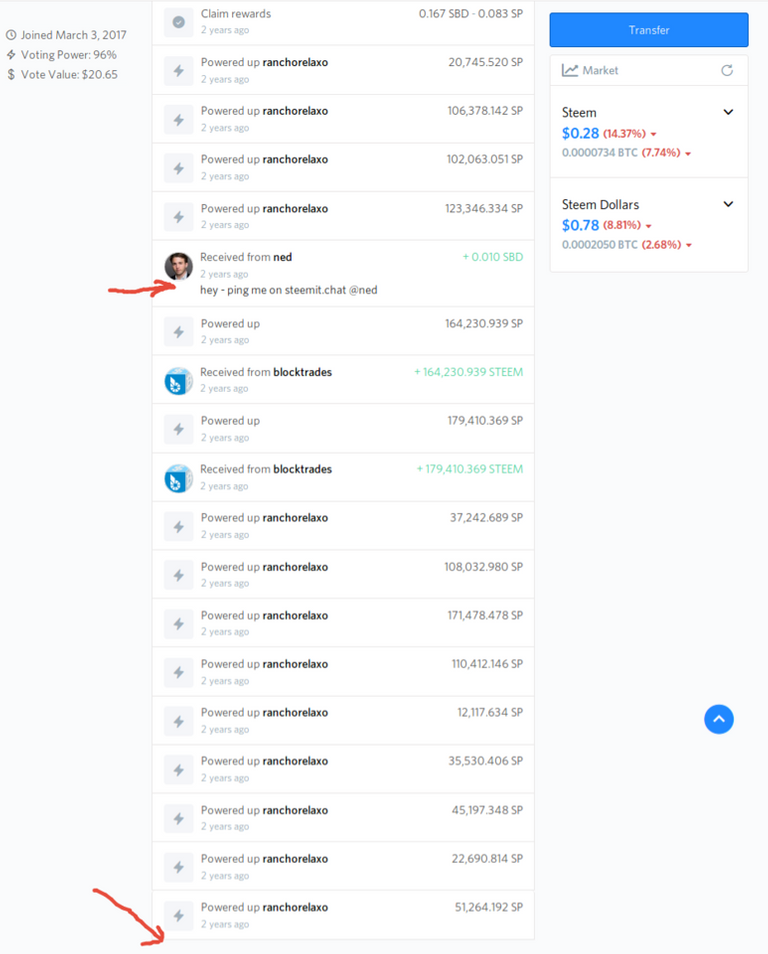Click the blue Transfer button
Image resolution: width=768 pixels, height=954 pixels.
click(x=649, y=30)
